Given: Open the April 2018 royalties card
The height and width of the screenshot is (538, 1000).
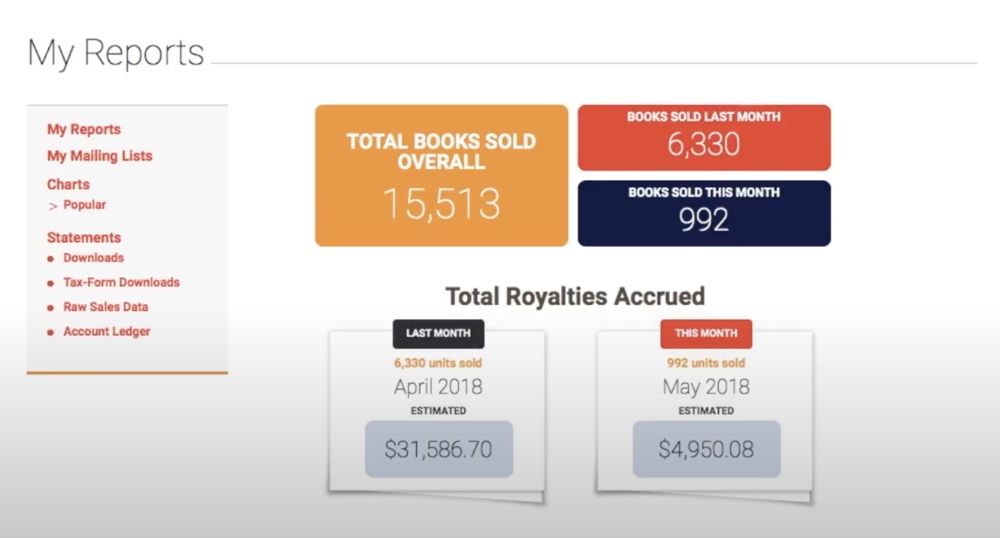Looking at the screenshot, I should (x=438, y=387).
